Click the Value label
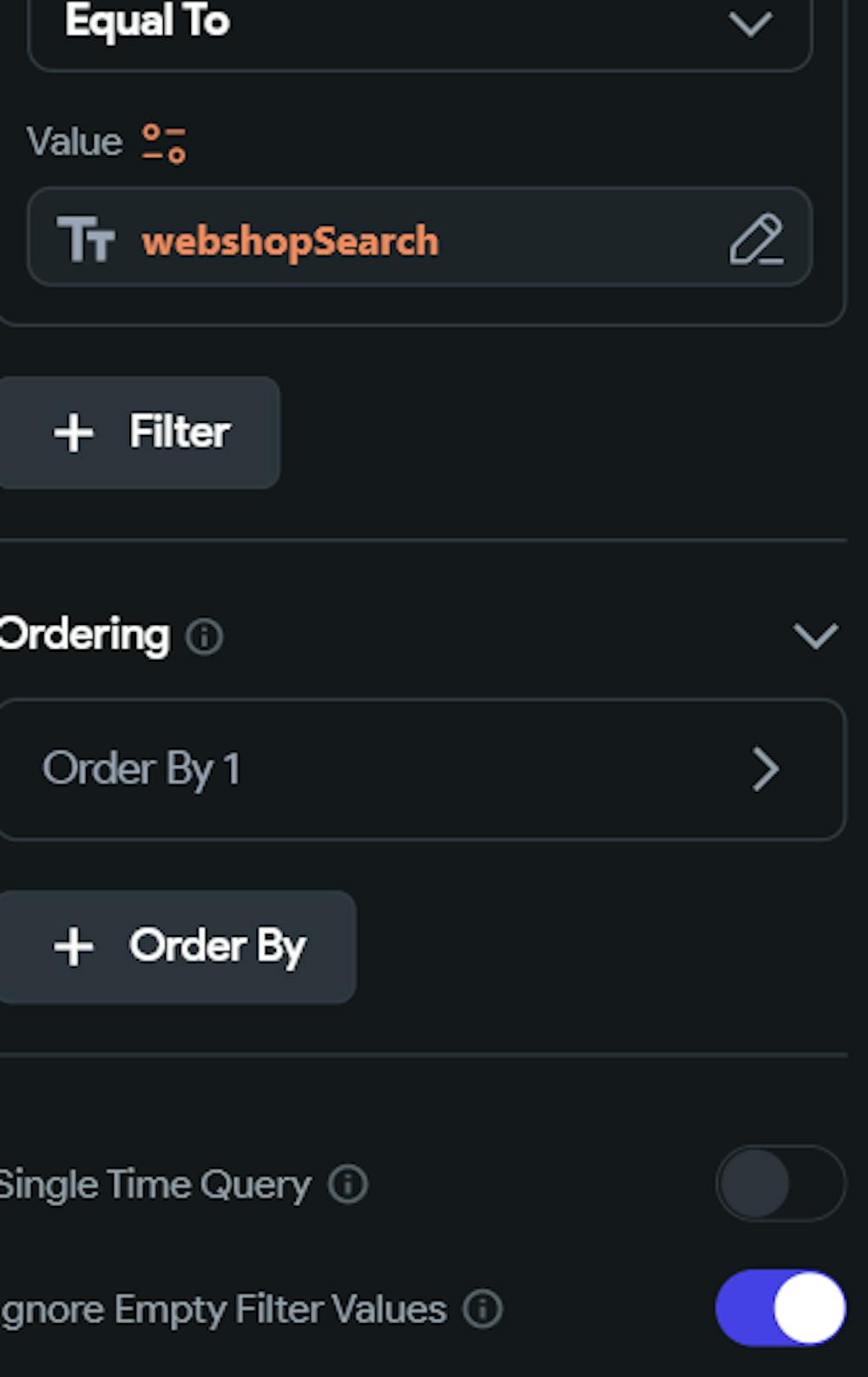This screenshot has width=868, height=1377. click(75, 142)
